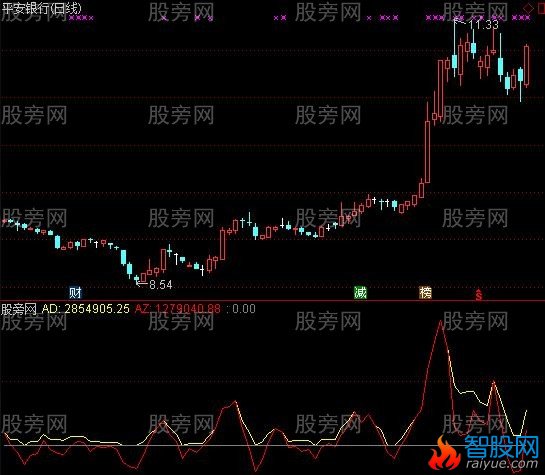Image resolution: width=545 pixels, height=475 pixels.
Task: Click the AZ: 1279040.88 indicator value
Action: [x=178, y=309]
